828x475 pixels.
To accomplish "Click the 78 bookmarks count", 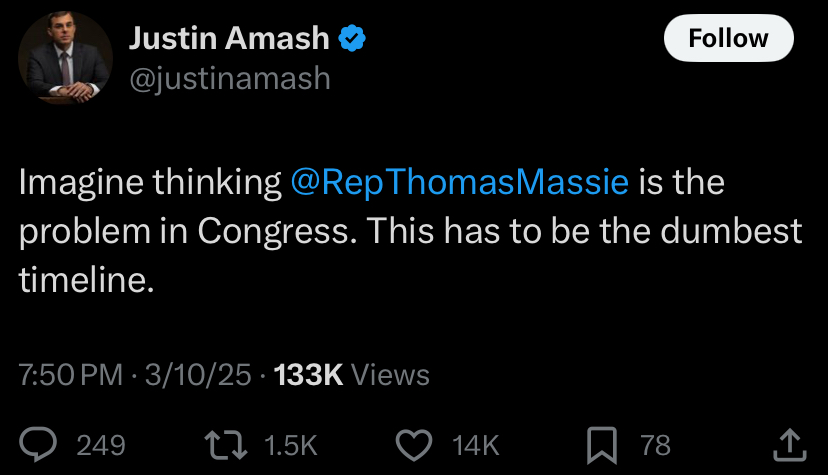I will 655,445.
